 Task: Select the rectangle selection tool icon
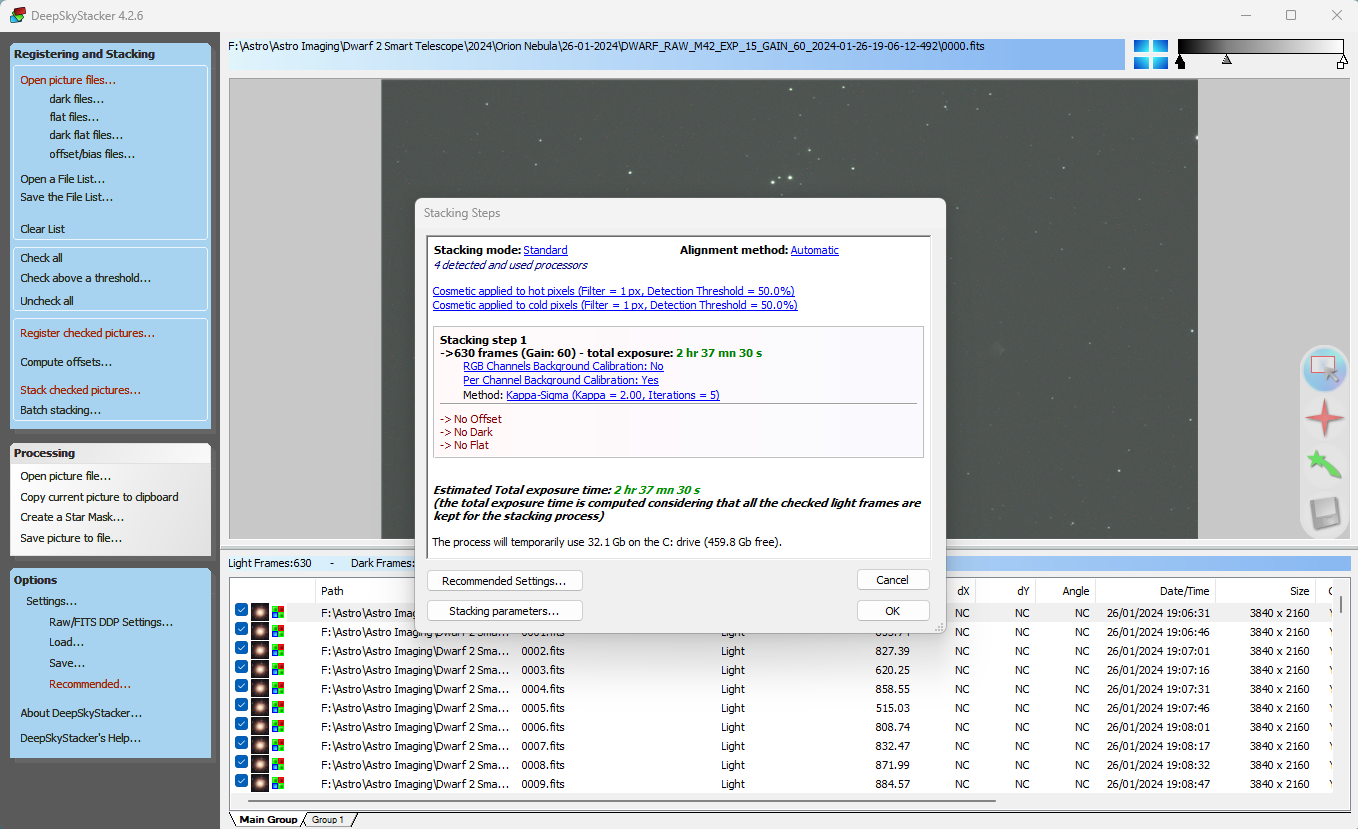click(1325, 370)
